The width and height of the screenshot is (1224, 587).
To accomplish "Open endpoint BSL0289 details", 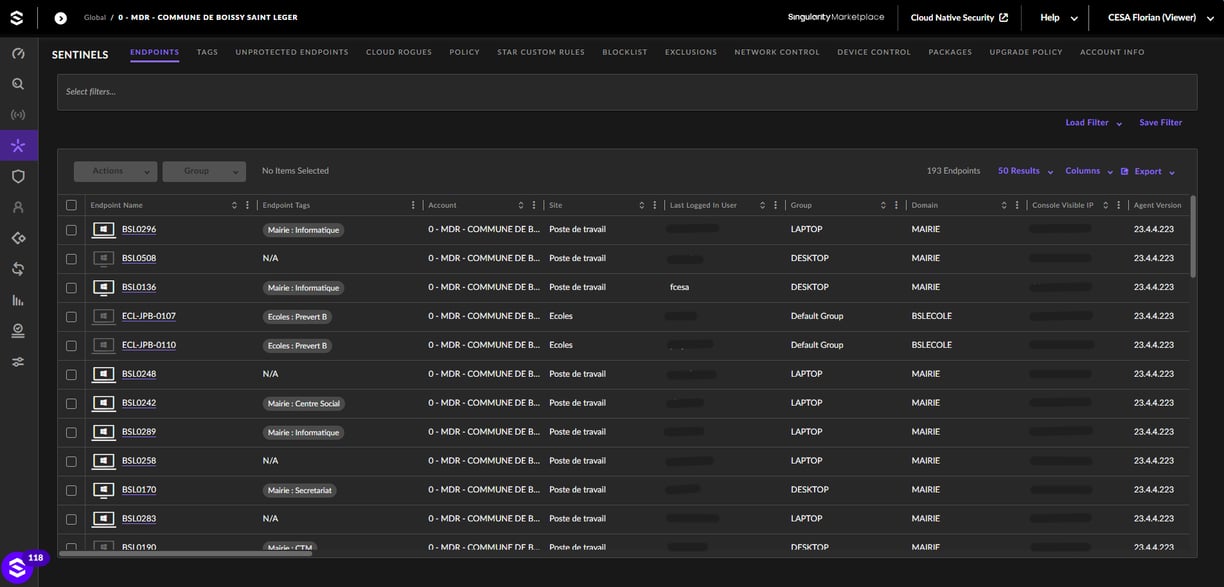I will tap(139, 432).
